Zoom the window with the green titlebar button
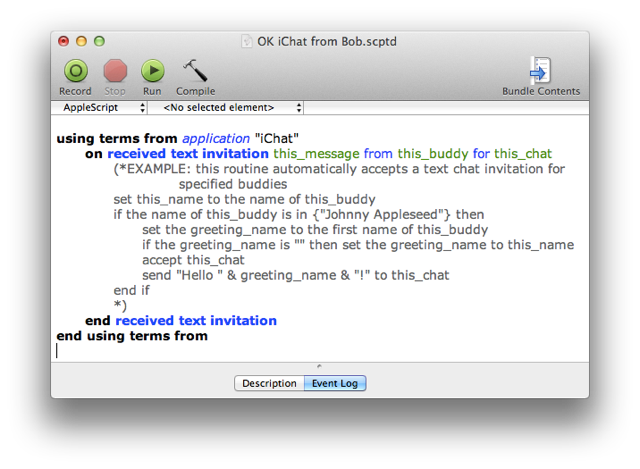 tap(98, 41)
